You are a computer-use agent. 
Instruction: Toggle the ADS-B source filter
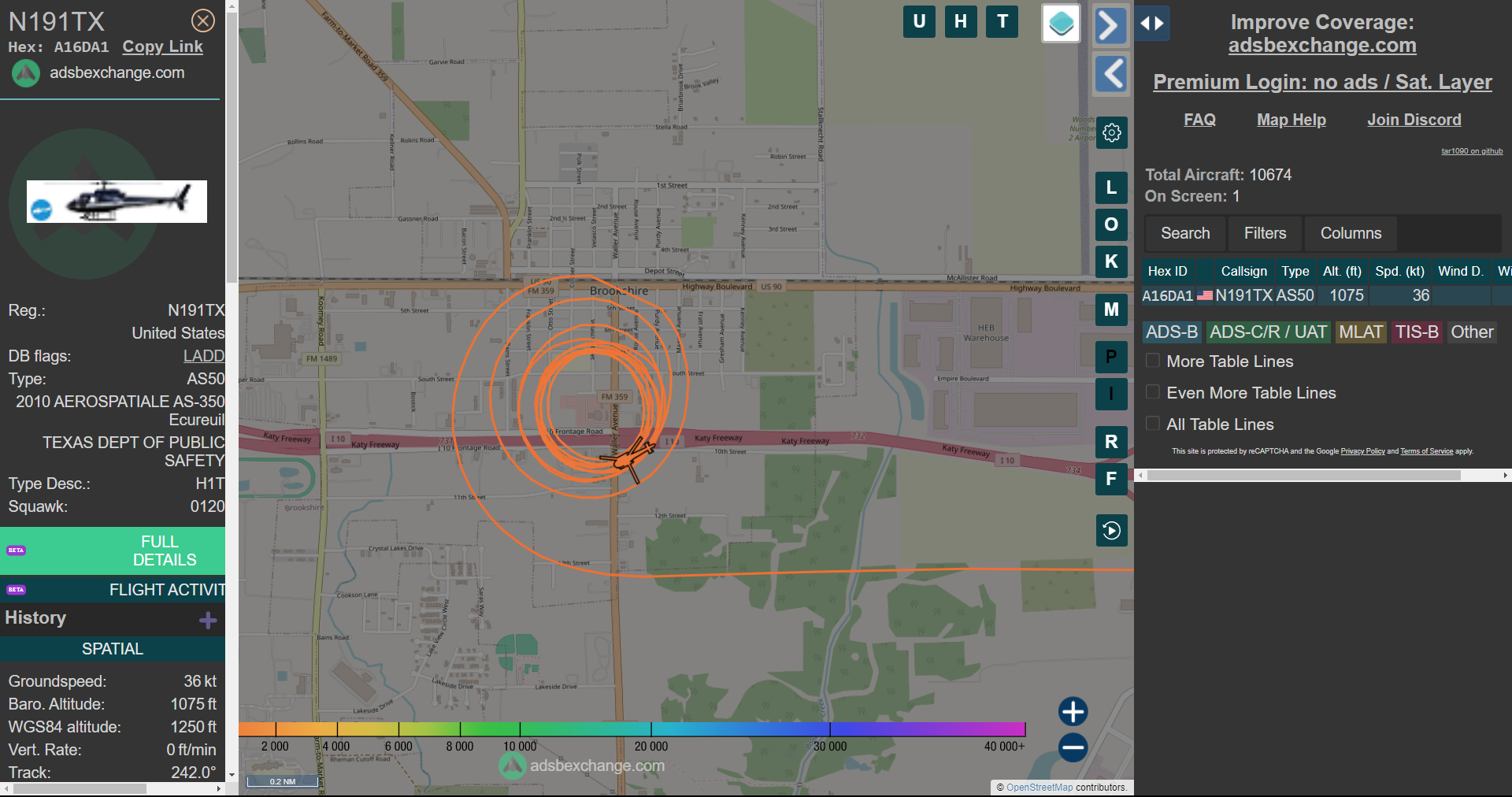(x=1172, y=332)
